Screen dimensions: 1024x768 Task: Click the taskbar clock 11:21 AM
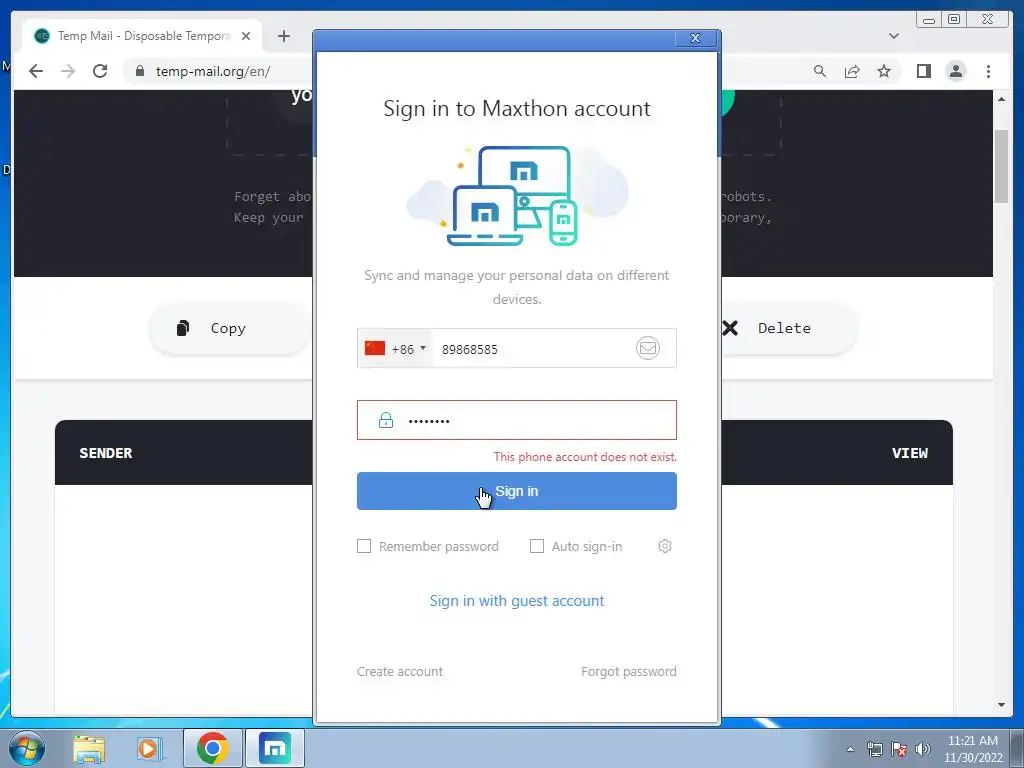click(972, 741)
